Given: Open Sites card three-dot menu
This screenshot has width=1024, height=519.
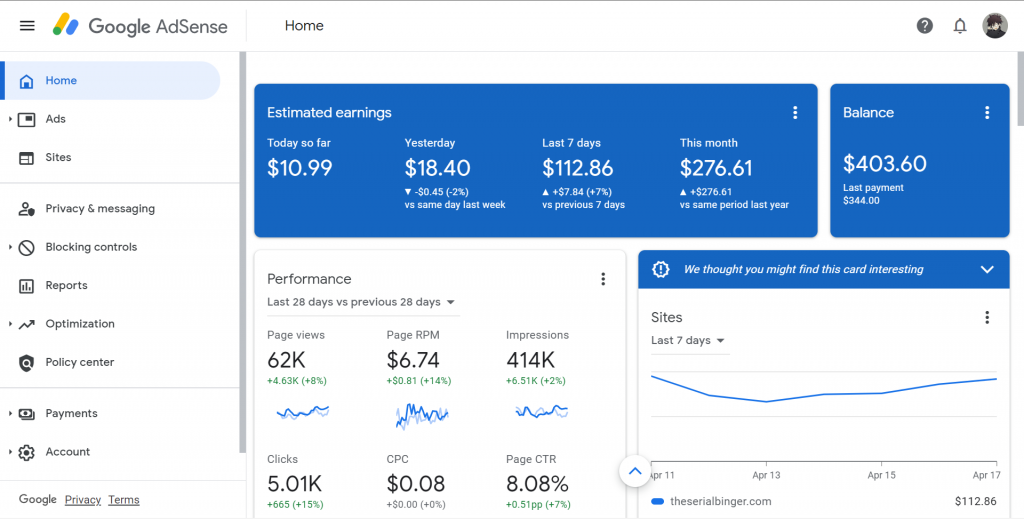Looking at the screenshot, I should [x=987, y=317].
